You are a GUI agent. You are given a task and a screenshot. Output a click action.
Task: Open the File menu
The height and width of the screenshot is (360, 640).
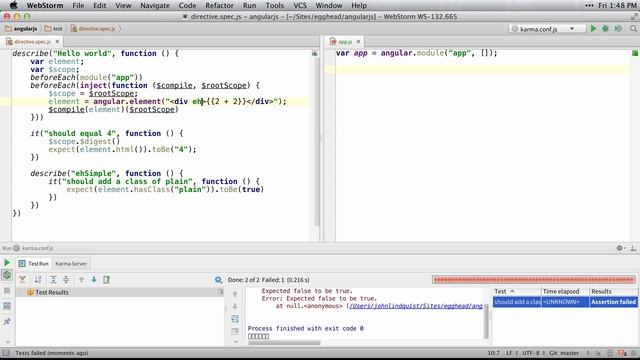[78, 5]
